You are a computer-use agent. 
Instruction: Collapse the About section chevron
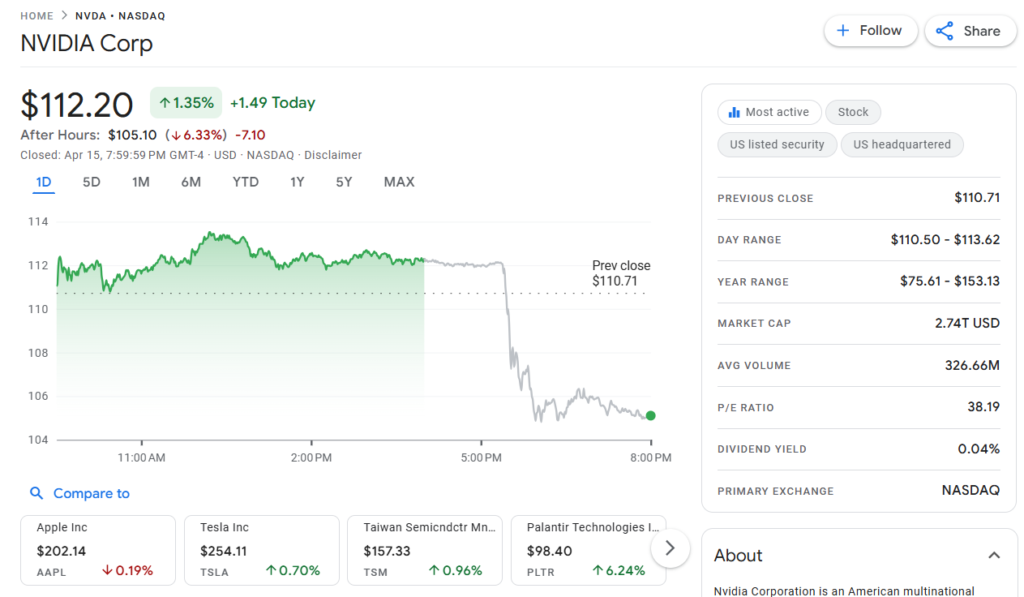tap(994, 556)
